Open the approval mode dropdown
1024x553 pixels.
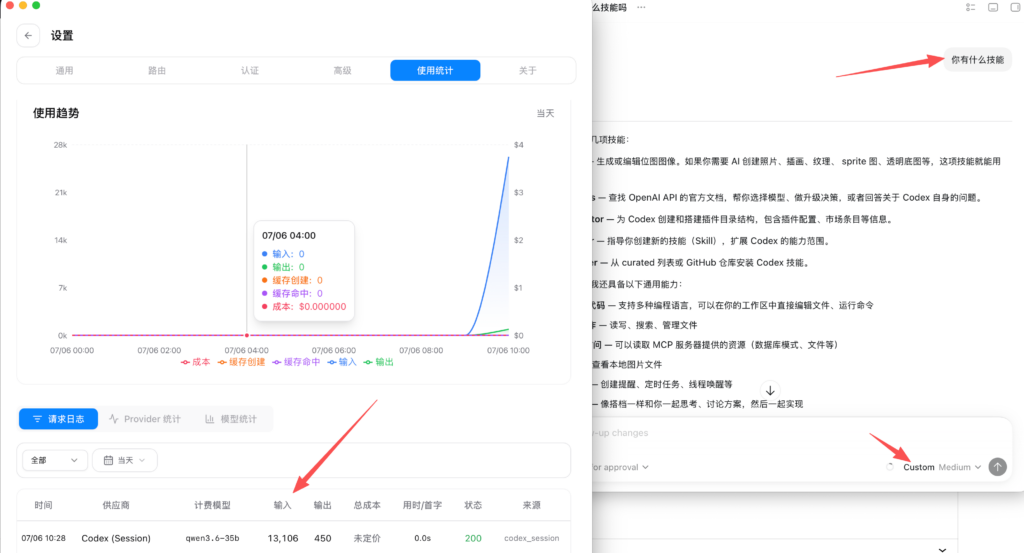click(620, 467)
